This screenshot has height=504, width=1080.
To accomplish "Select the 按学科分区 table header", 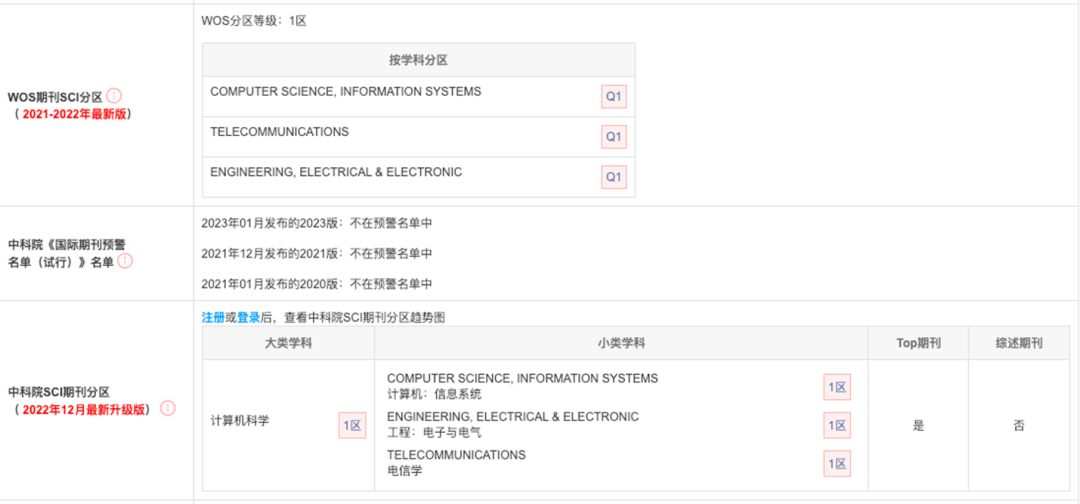I will click(x=418, y=60).
